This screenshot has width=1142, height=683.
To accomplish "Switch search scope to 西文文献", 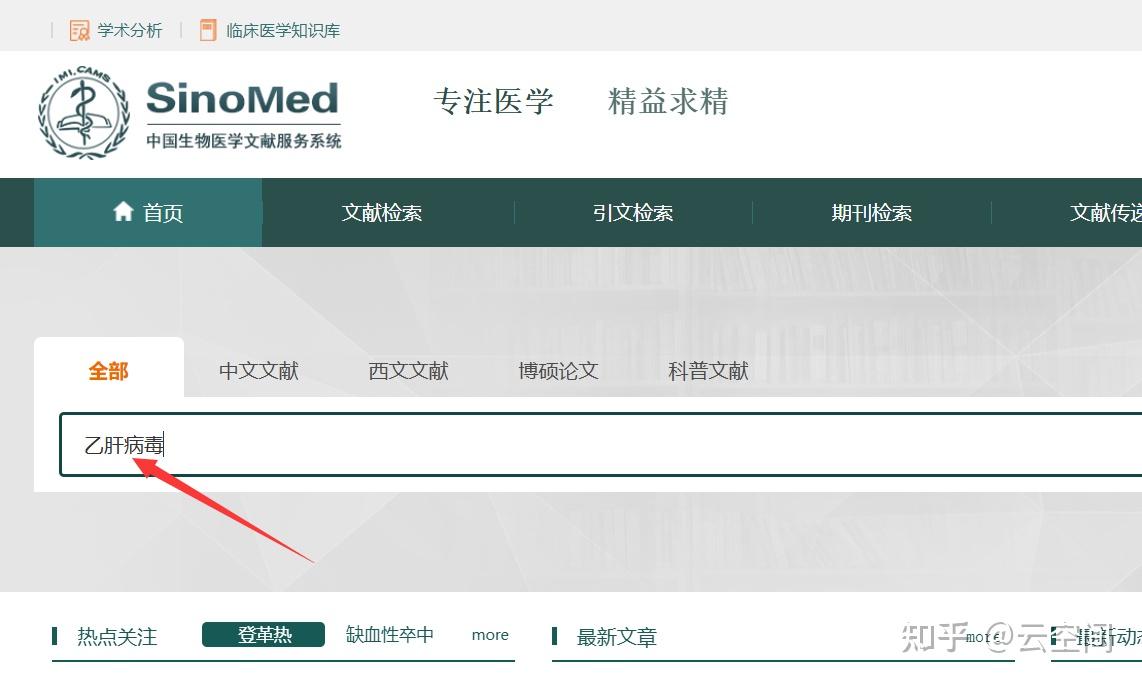I will (407, 371).
